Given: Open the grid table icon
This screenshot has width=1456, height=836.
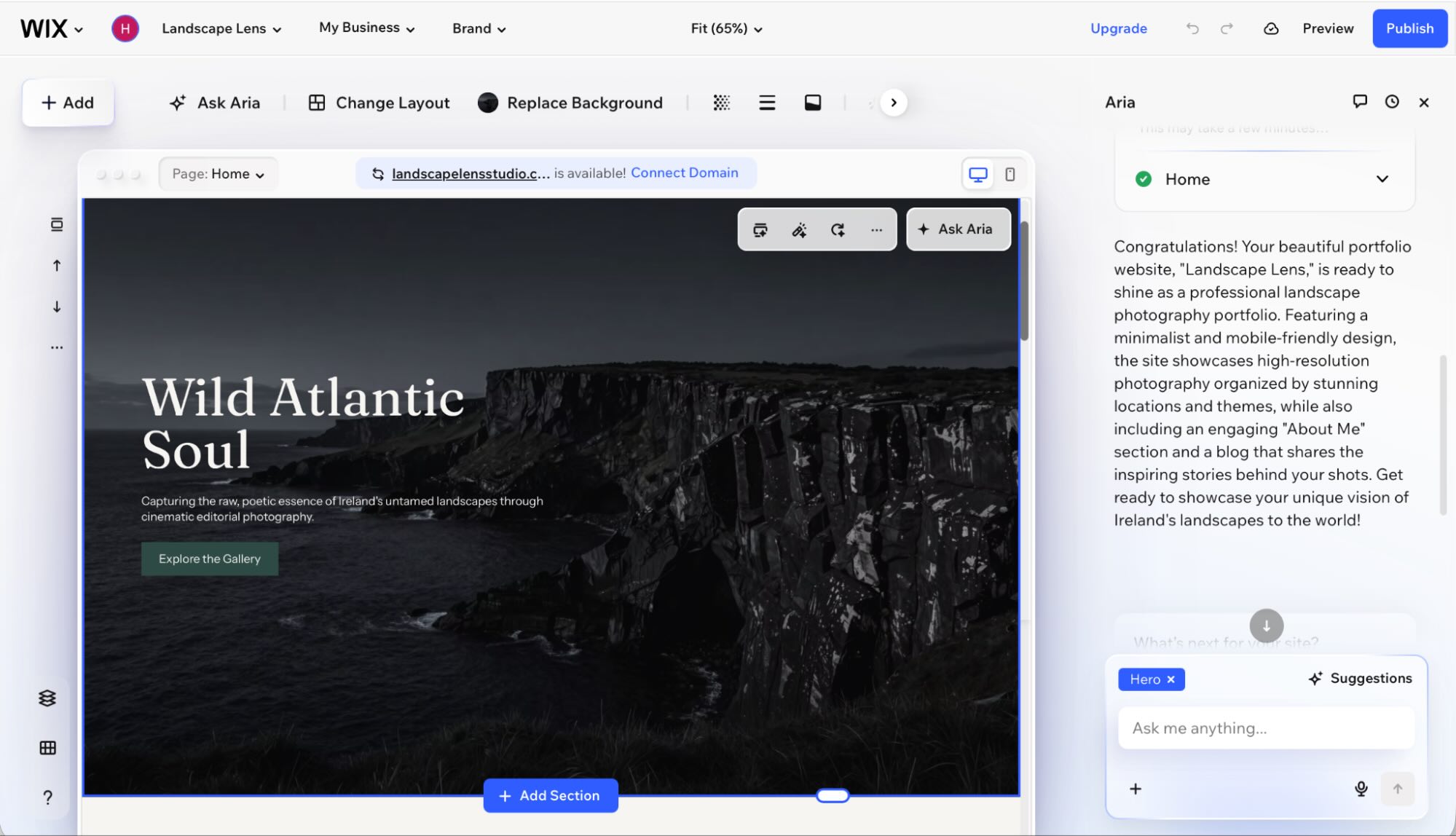Looking at the screenshot, I should pos(47,748).
